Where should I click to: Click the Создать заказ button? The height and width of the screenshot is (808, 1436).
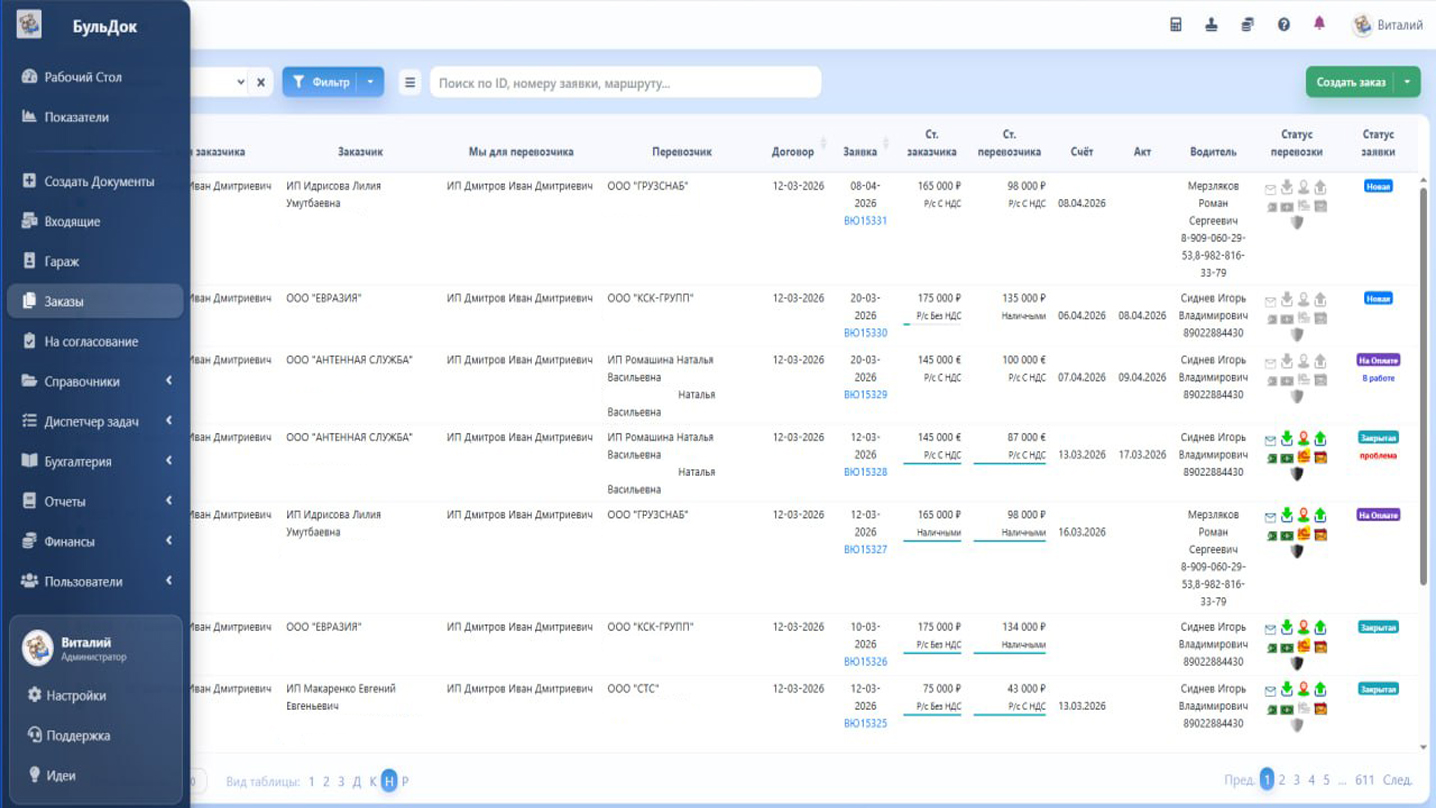pyautogui.click(x=1350, y=82)
